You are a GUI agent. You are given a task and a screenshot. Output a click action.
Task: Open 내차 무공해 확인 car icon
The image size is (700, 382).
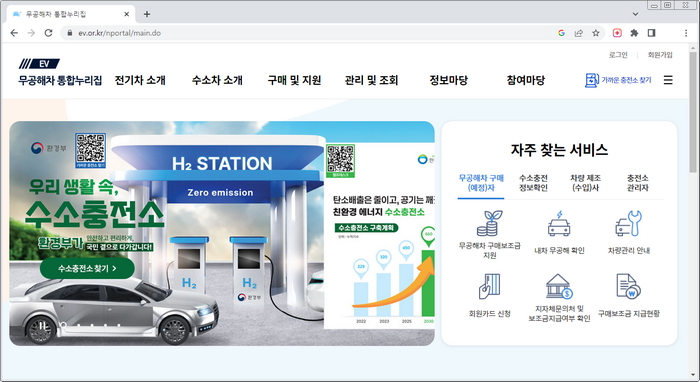(559, 224)
